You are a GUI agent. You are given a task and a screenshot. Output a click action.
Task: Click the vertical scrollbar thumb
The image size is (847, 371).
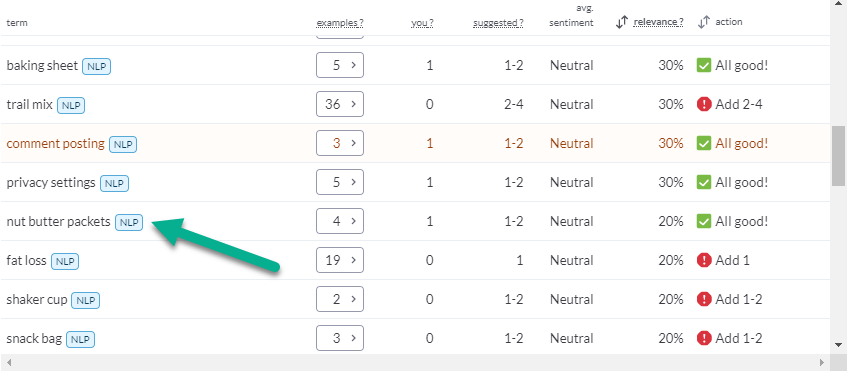point(838,156)
